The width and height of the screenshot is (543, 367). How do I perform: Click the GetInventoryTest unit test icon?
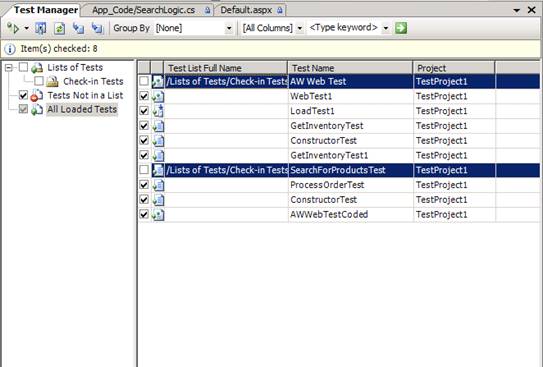(x=158, y=126)
